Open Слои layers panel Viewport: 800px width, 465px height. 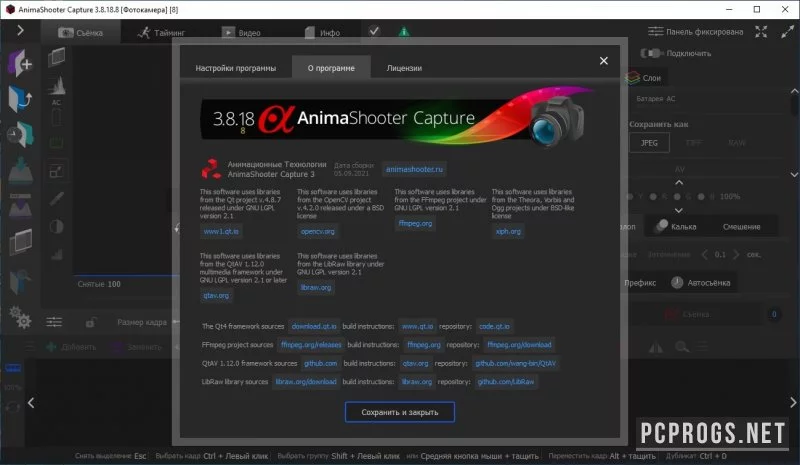[644, 78]
